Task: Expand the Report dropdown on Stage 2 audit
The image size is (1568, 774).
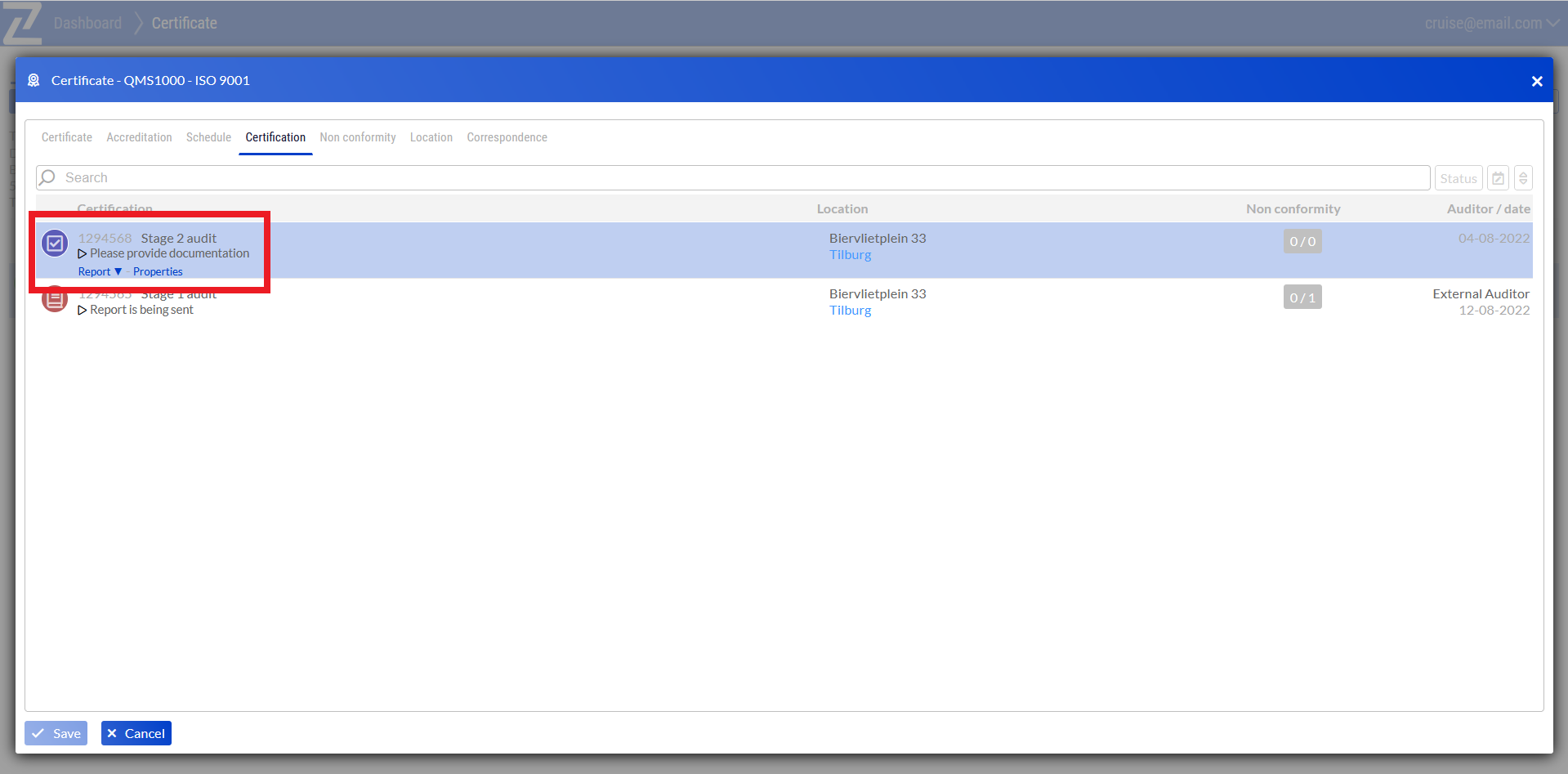Action: point(100,271)
